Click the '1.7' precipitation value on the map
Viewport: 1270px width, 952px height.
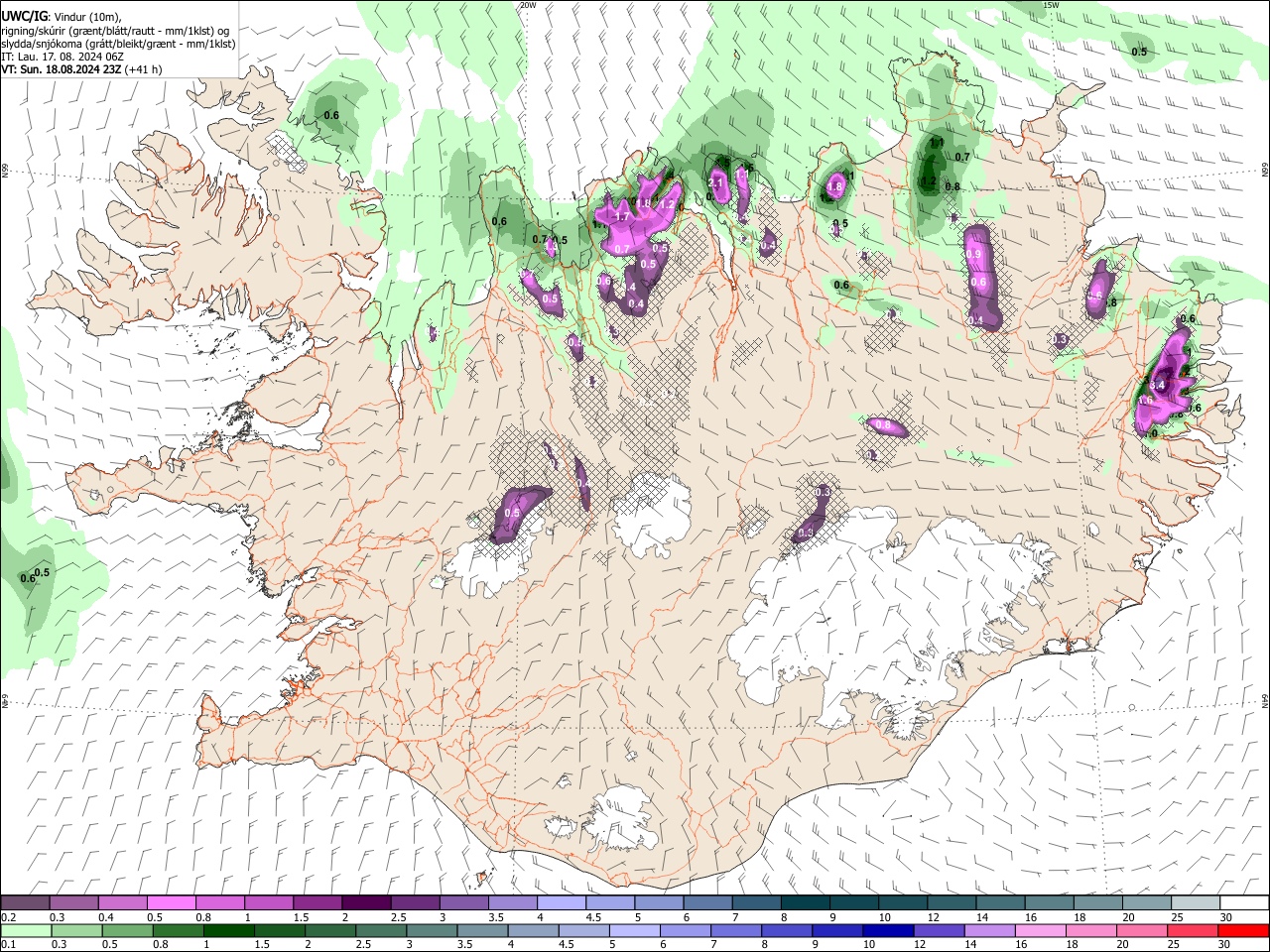point(623,216)
